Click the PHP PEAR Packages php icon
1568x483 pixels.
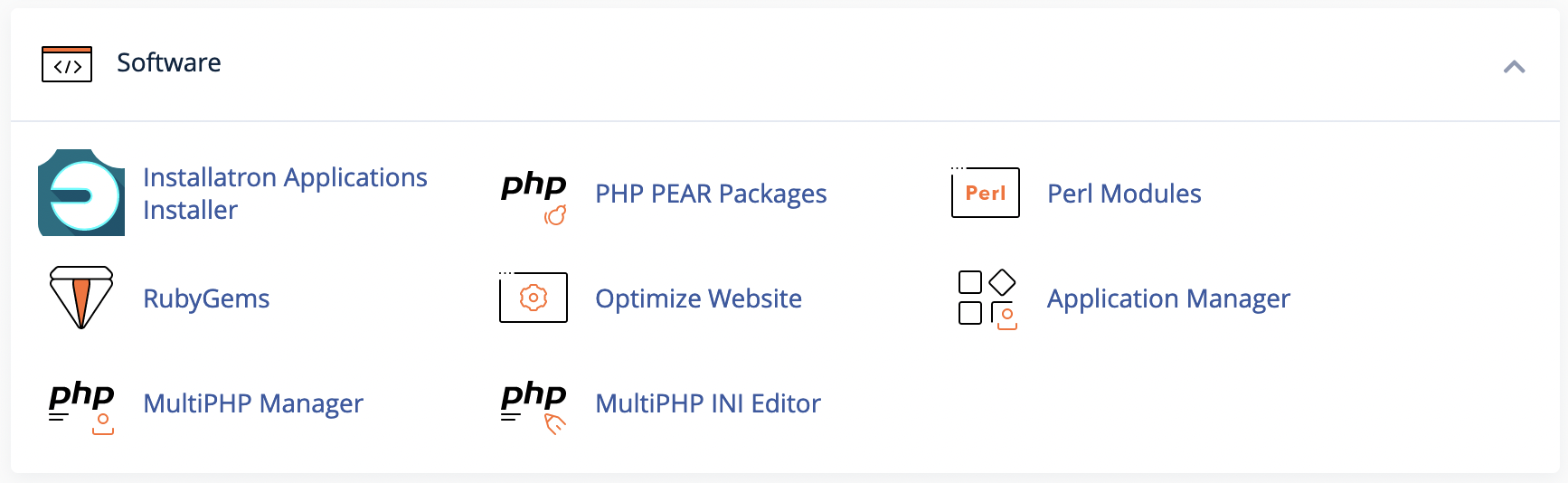[x=534, y=196]
